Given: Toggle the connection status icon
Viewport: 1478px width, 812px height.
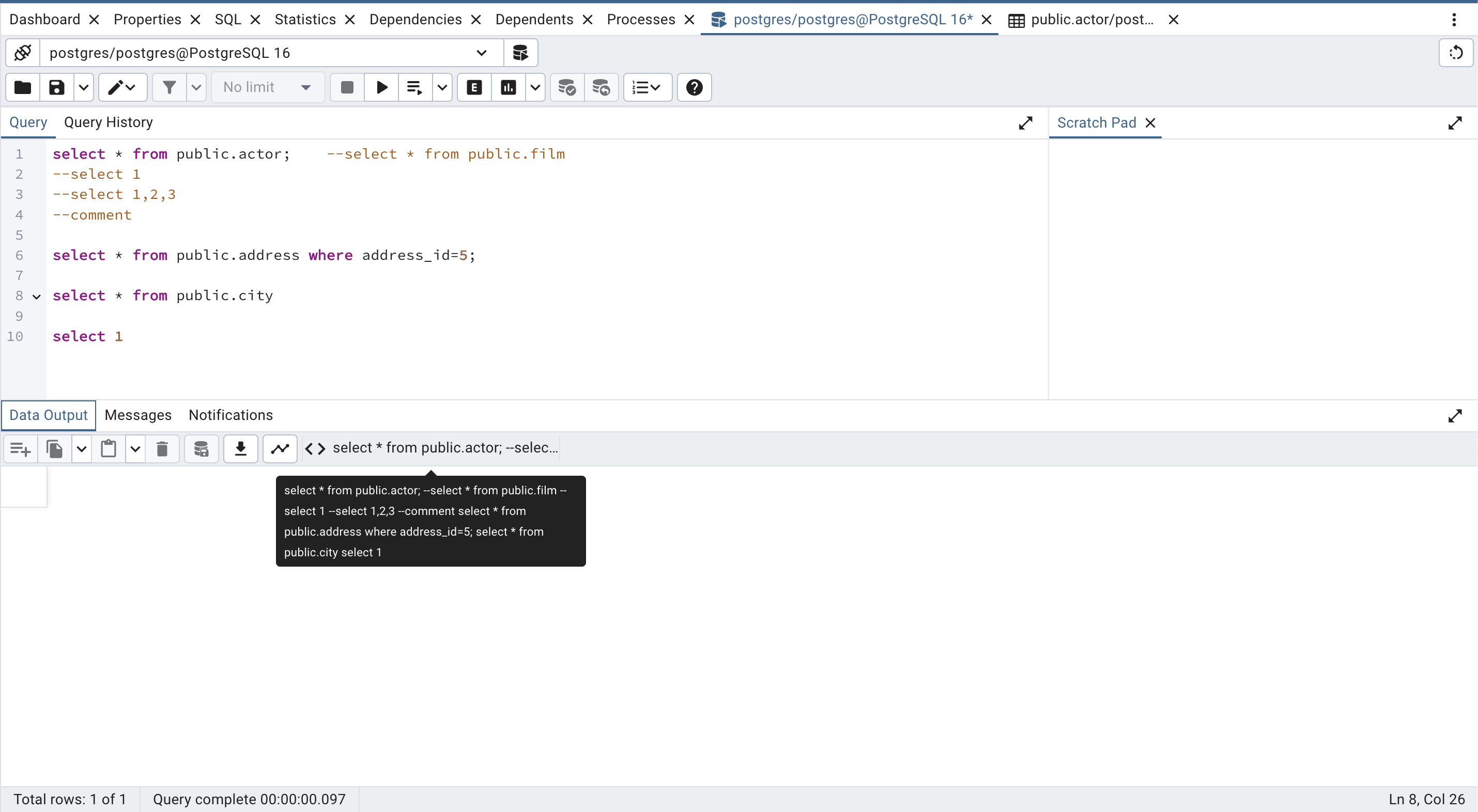Looking at the screenshot, I should [23, 53].
